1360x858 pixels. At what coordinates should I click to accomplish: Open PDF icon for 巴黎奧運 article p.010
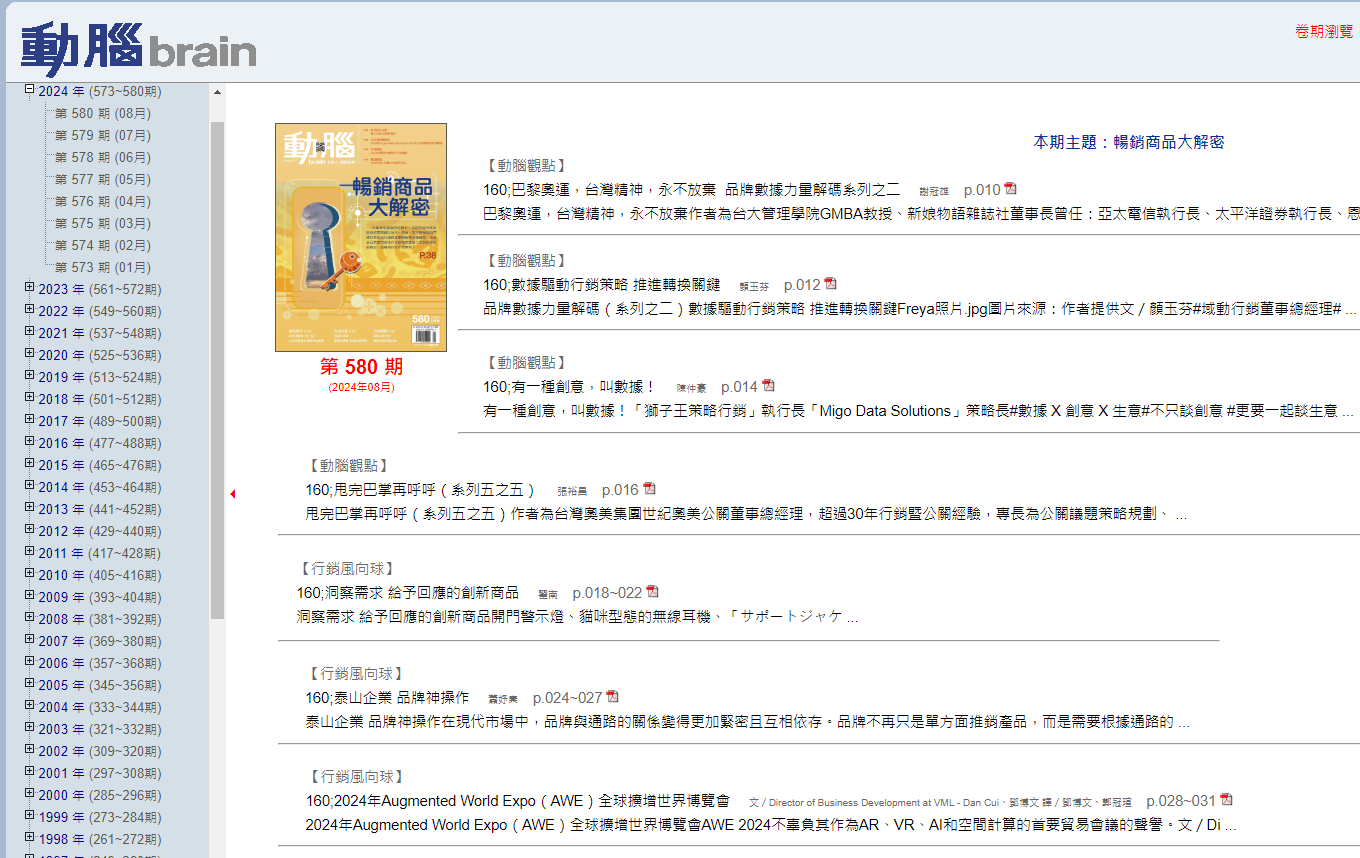pyautogui.click(x=1010, y=189)
